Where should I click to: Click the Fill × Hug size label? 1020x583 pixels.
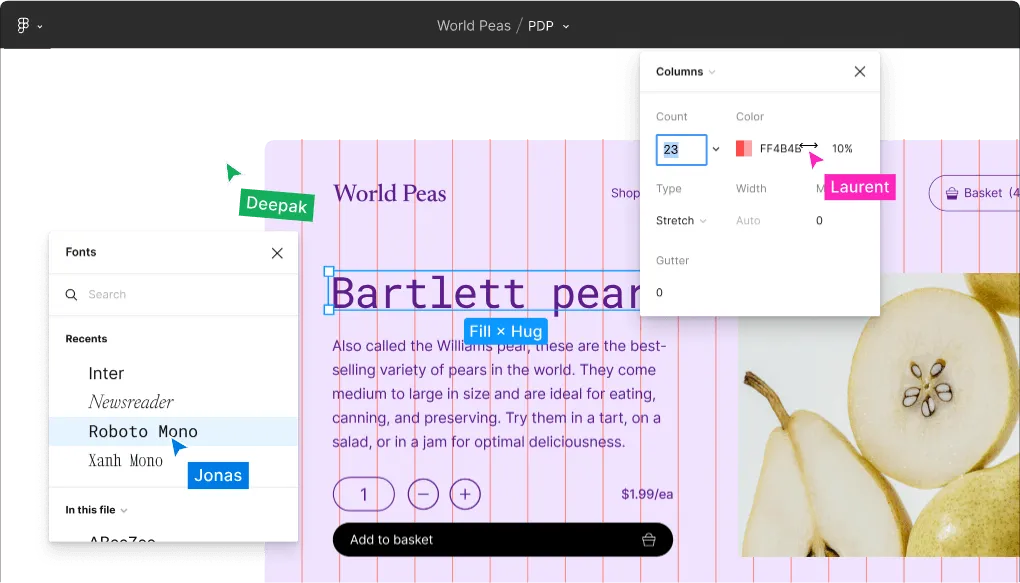click(505, 331)
